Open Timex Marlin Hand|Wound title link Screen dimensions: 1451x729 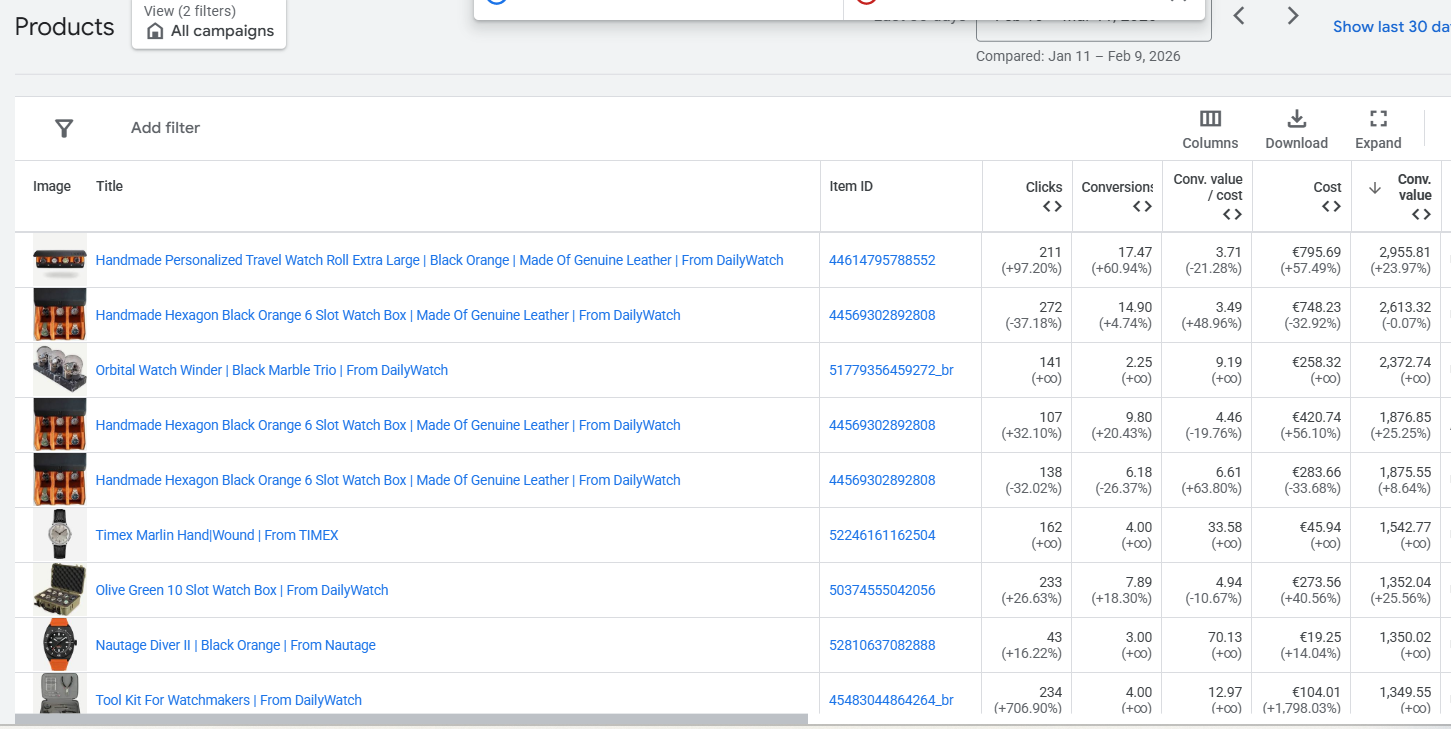[217, 535]
